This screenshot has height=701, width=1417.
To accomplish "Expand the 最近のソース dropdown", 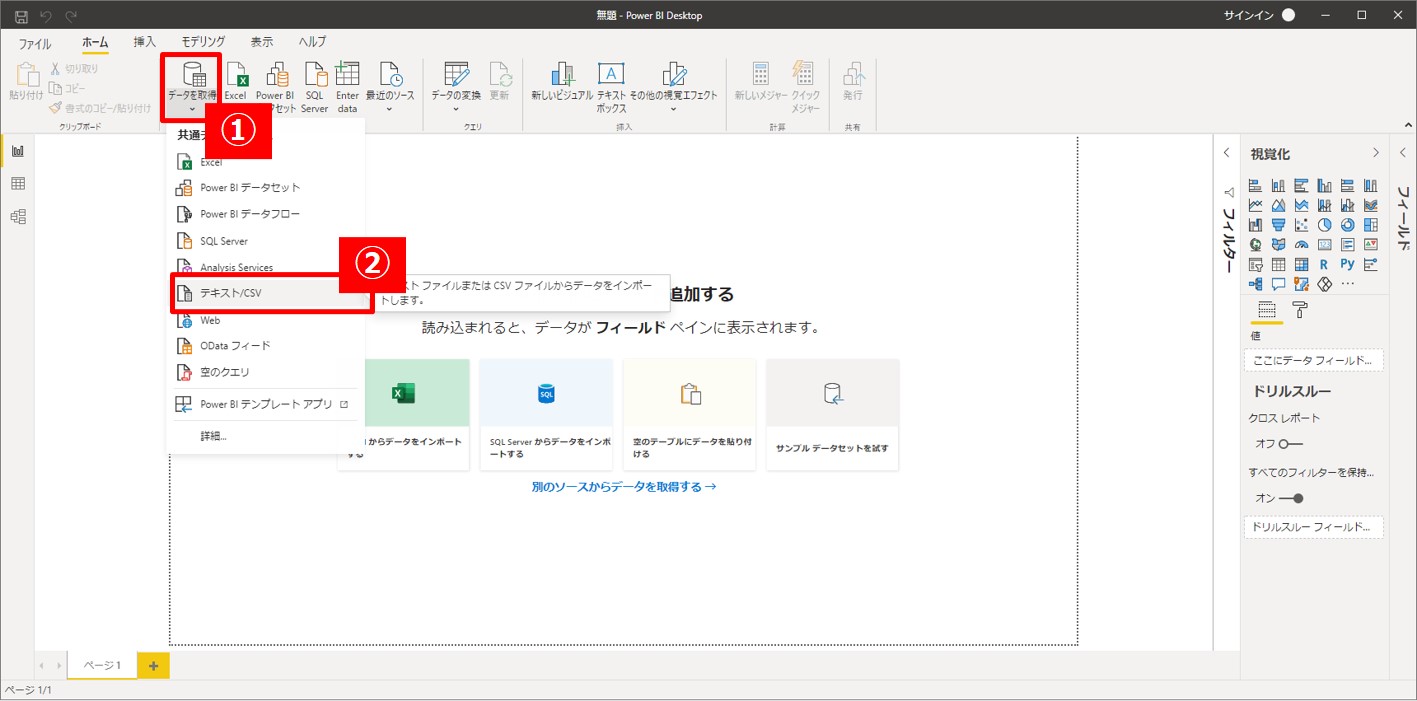I will coord(389,108).
